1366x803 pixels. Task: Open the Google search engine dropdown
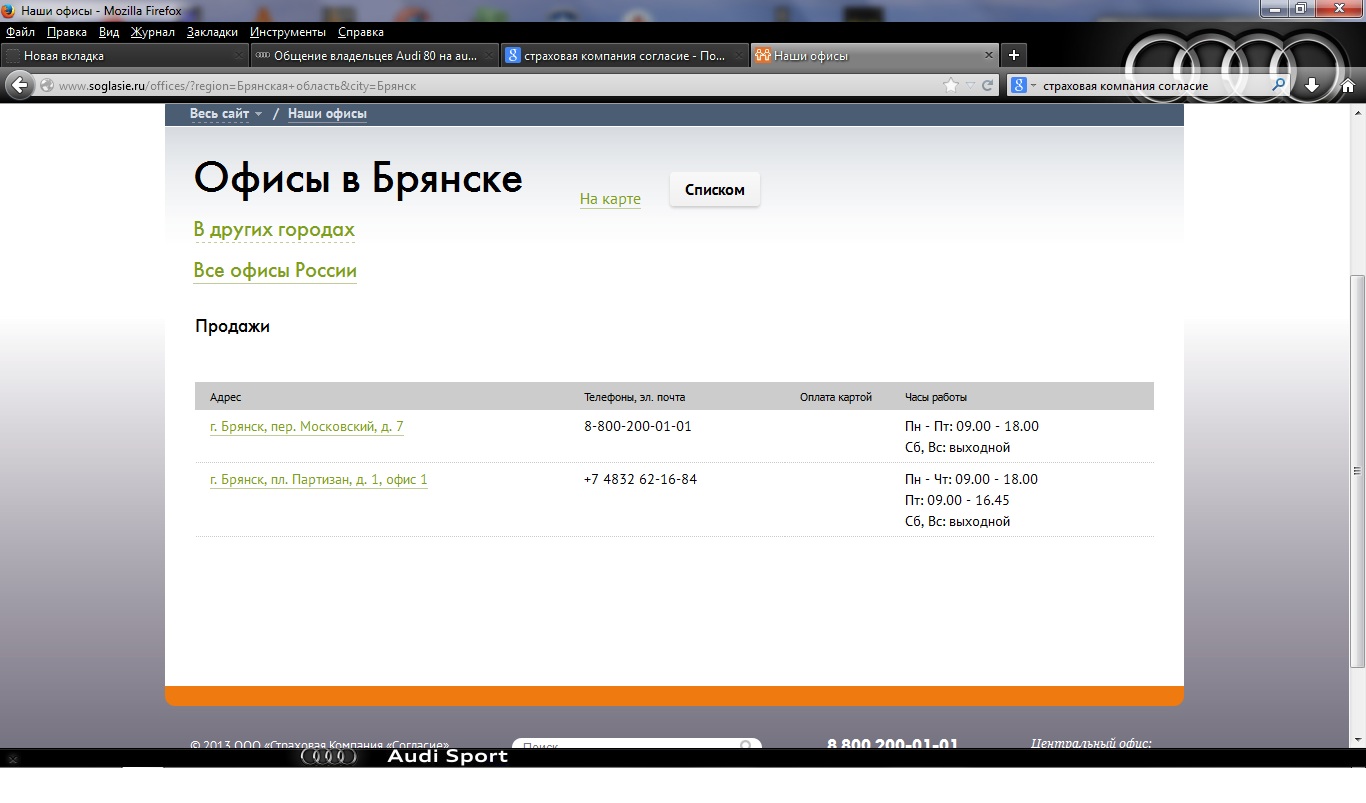click(1023, 85)
